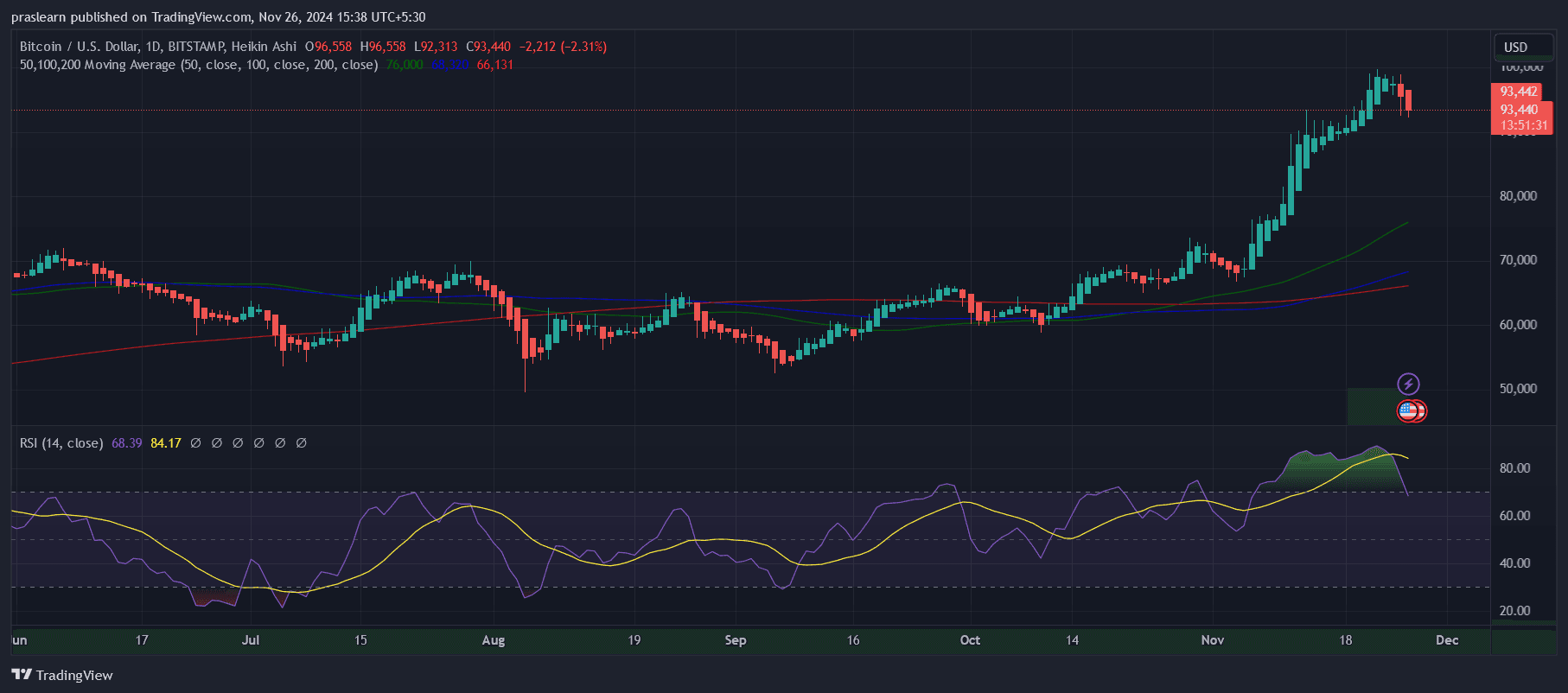This screenshot has width=1568, height=693.
Task: Click the 13:51:31 countdown price label
Action: tap(1523, 125)
